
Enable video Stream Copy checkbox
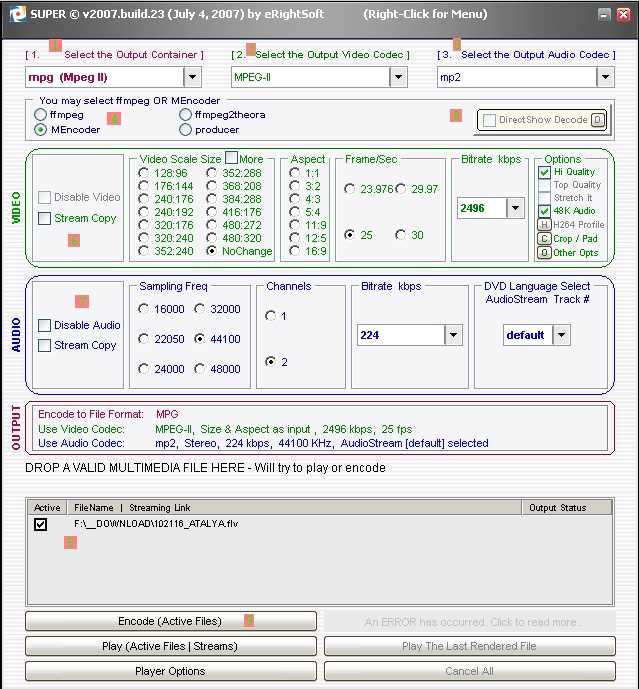pos(44,218)
